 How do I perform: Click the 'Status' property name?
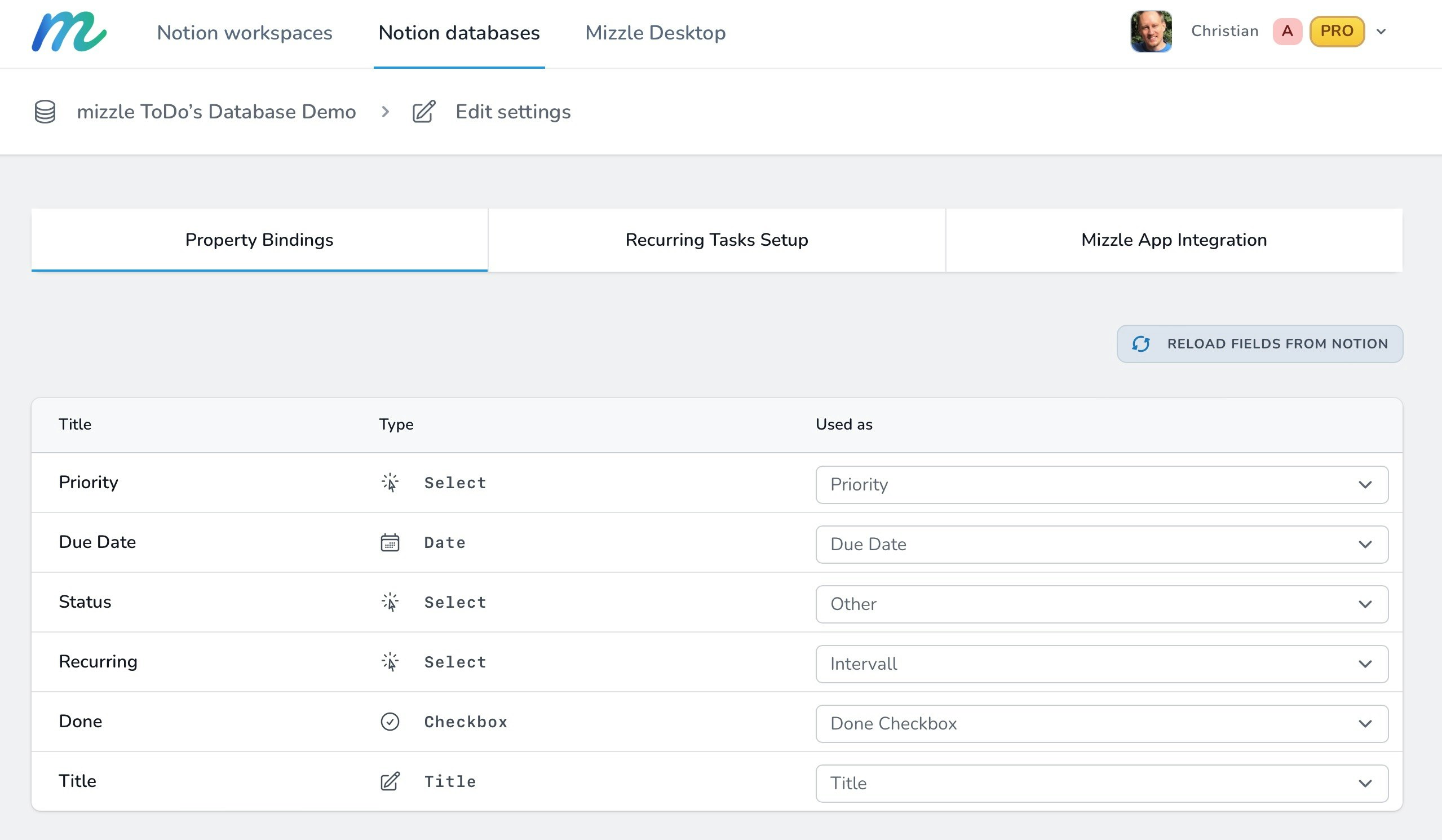85,602
